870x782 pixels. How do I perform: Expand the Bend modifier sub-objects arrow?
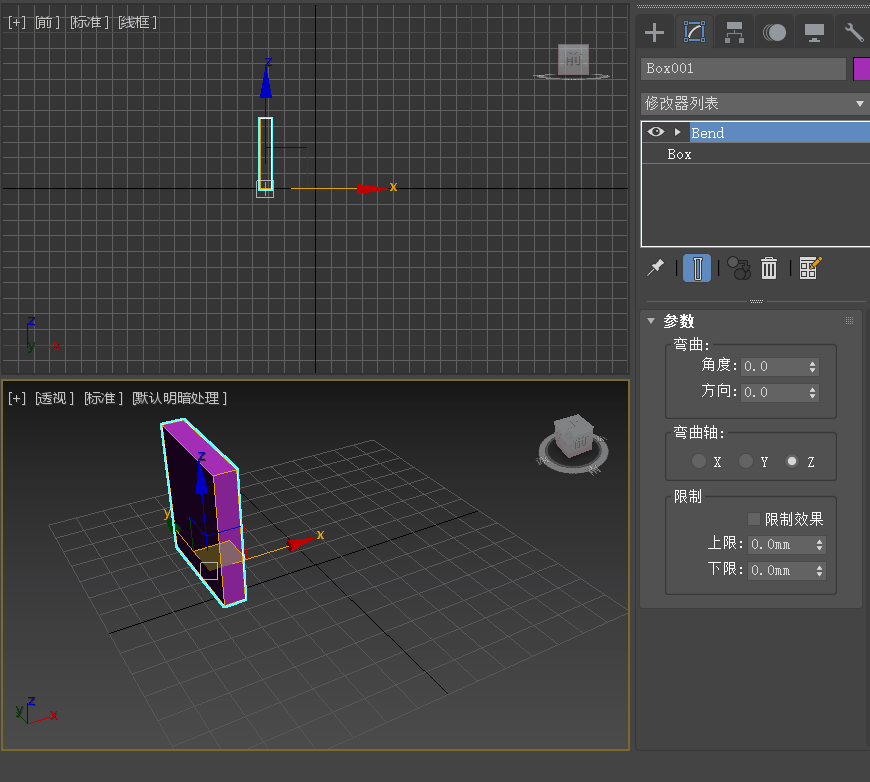(x=677, y=132)
